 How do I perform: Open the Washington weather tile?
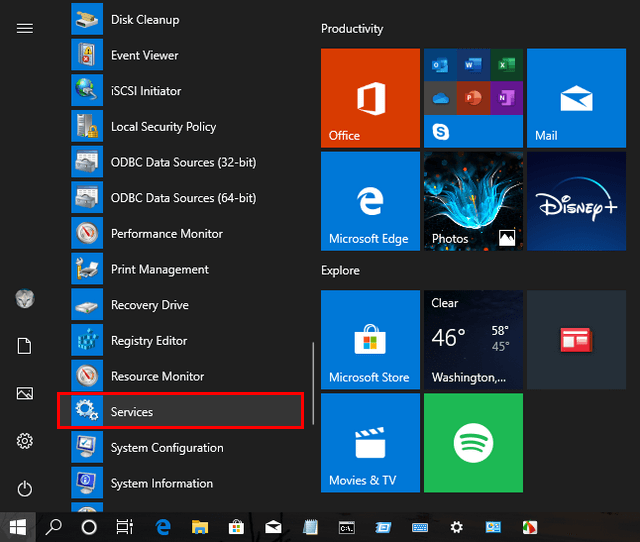(473, 340)
